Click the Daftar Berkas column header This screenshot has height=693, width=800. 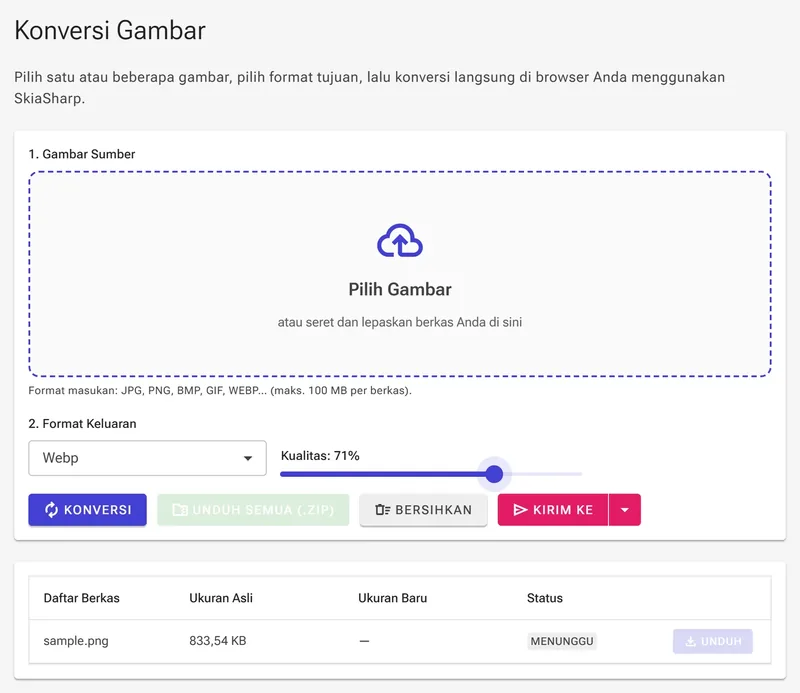(x=82, y=598)
